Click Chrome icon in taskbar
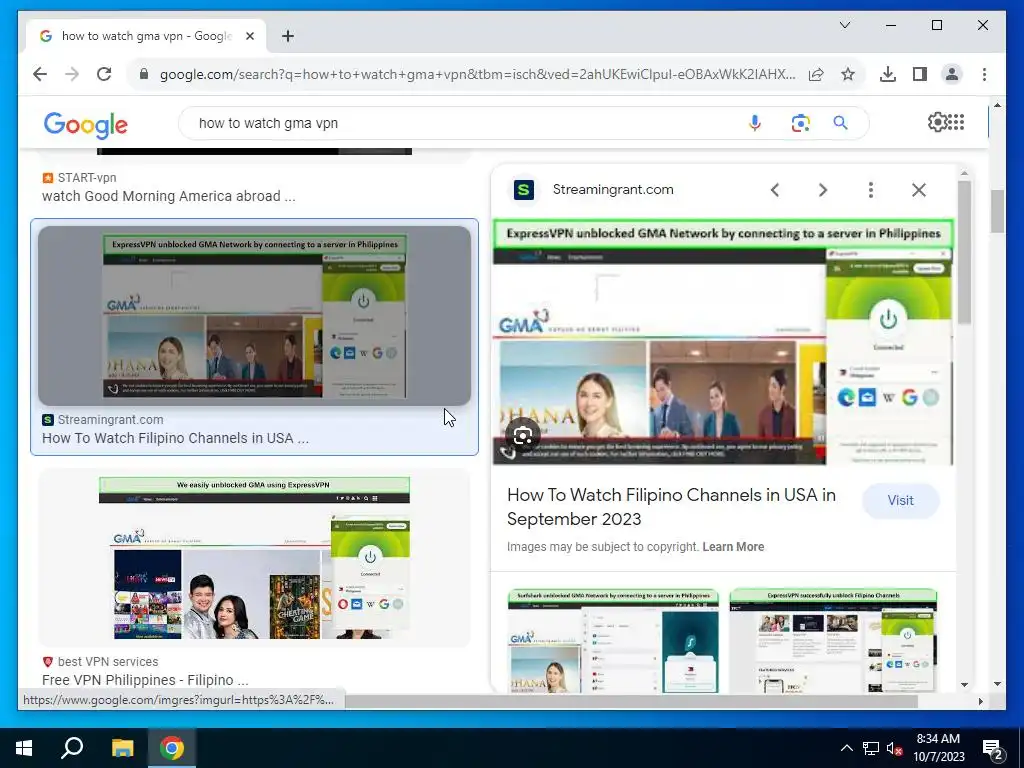The width and height of the screenshot is (1024, 768). coord(172,748)
